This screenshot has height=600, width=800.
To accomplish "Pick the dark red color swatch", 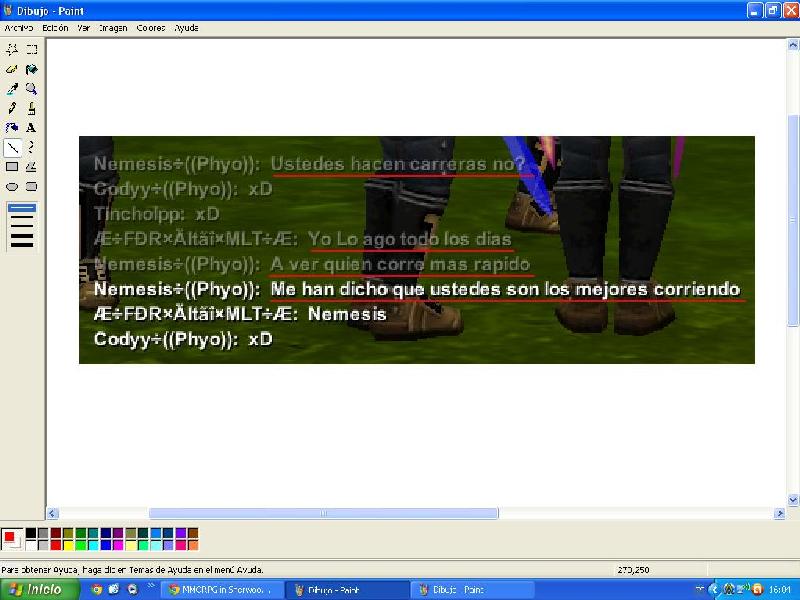I will pyautogui.click(x=56, y=533).
